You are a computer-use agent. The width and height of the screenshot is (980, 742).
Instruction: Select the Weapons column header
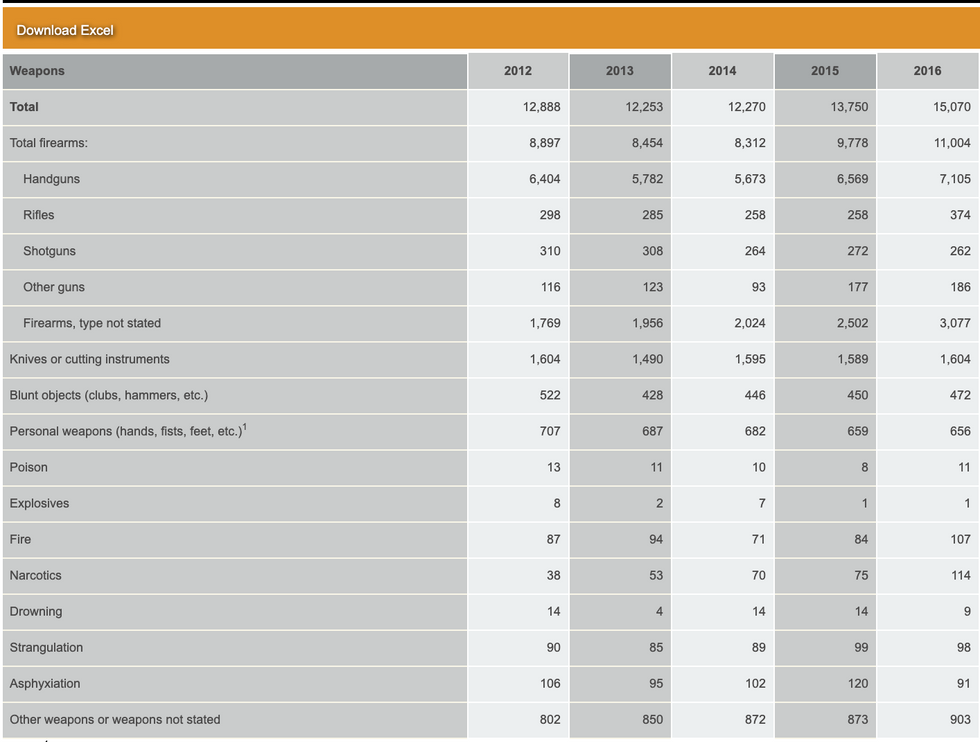pos(235,71)
